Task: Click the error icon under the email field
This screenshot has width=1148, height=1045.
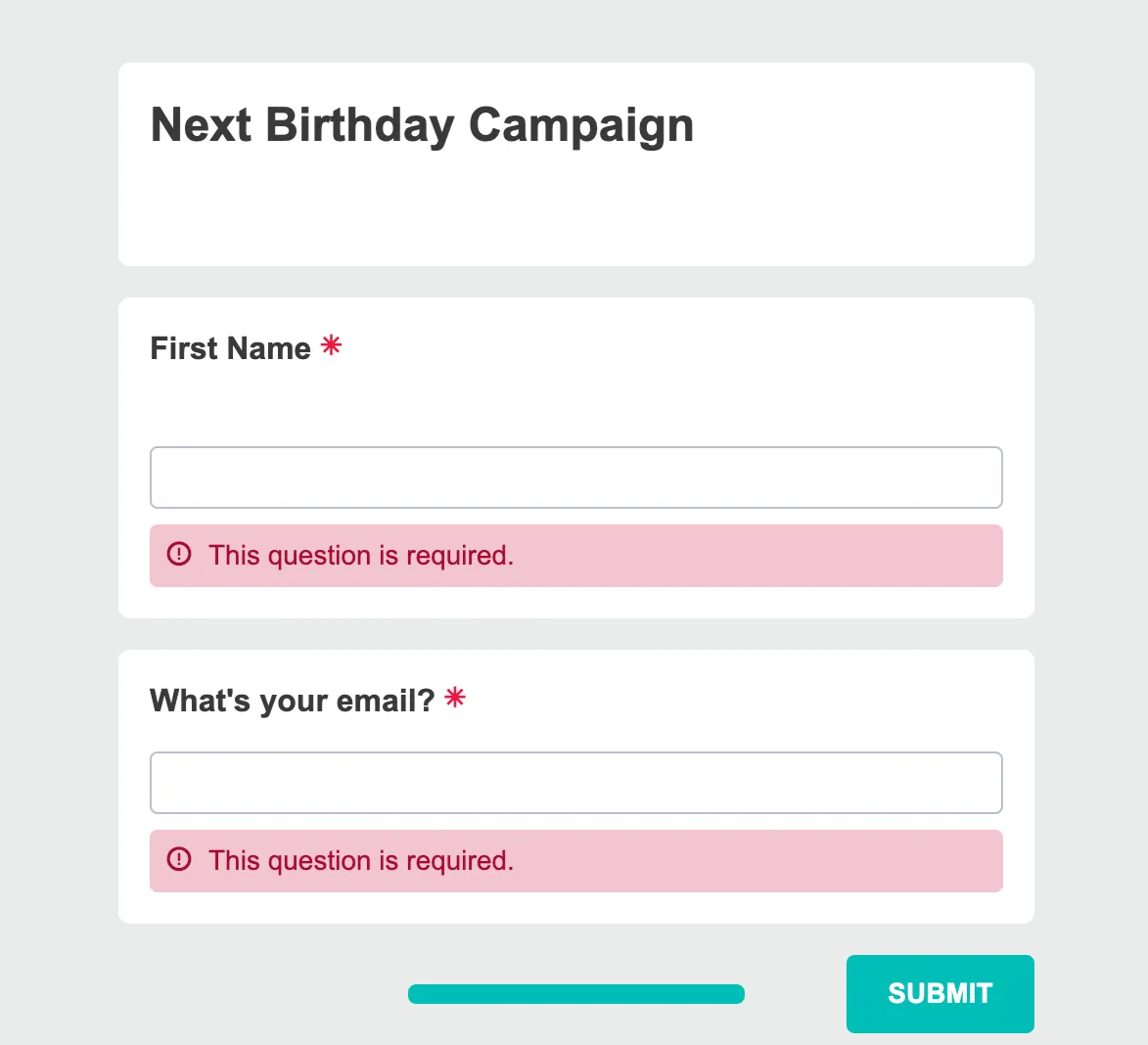Action: [179, 859]
